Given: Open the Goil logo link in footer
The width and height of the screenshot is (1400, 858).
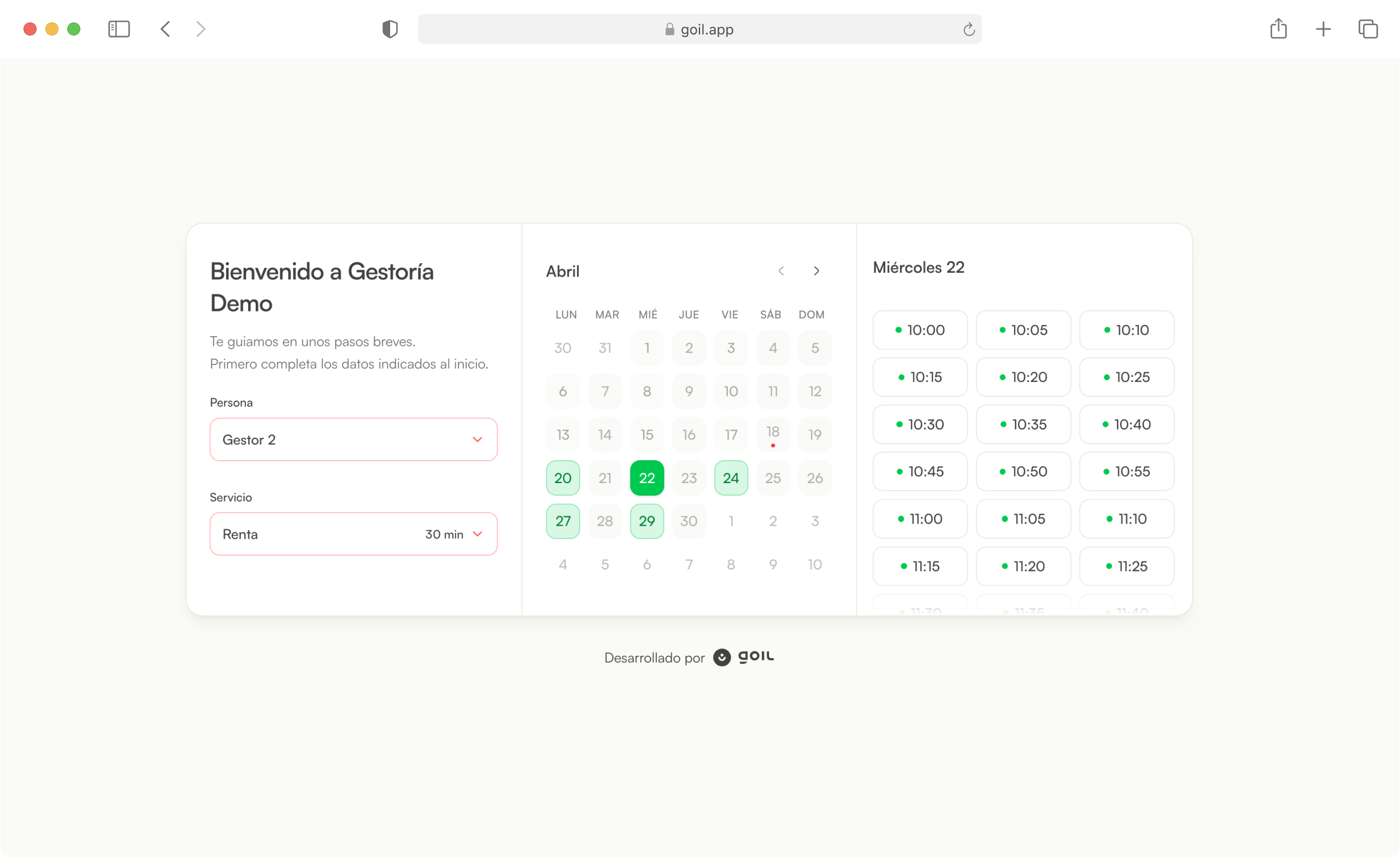Looking at the screenshot, I should (x=744, y=657).
